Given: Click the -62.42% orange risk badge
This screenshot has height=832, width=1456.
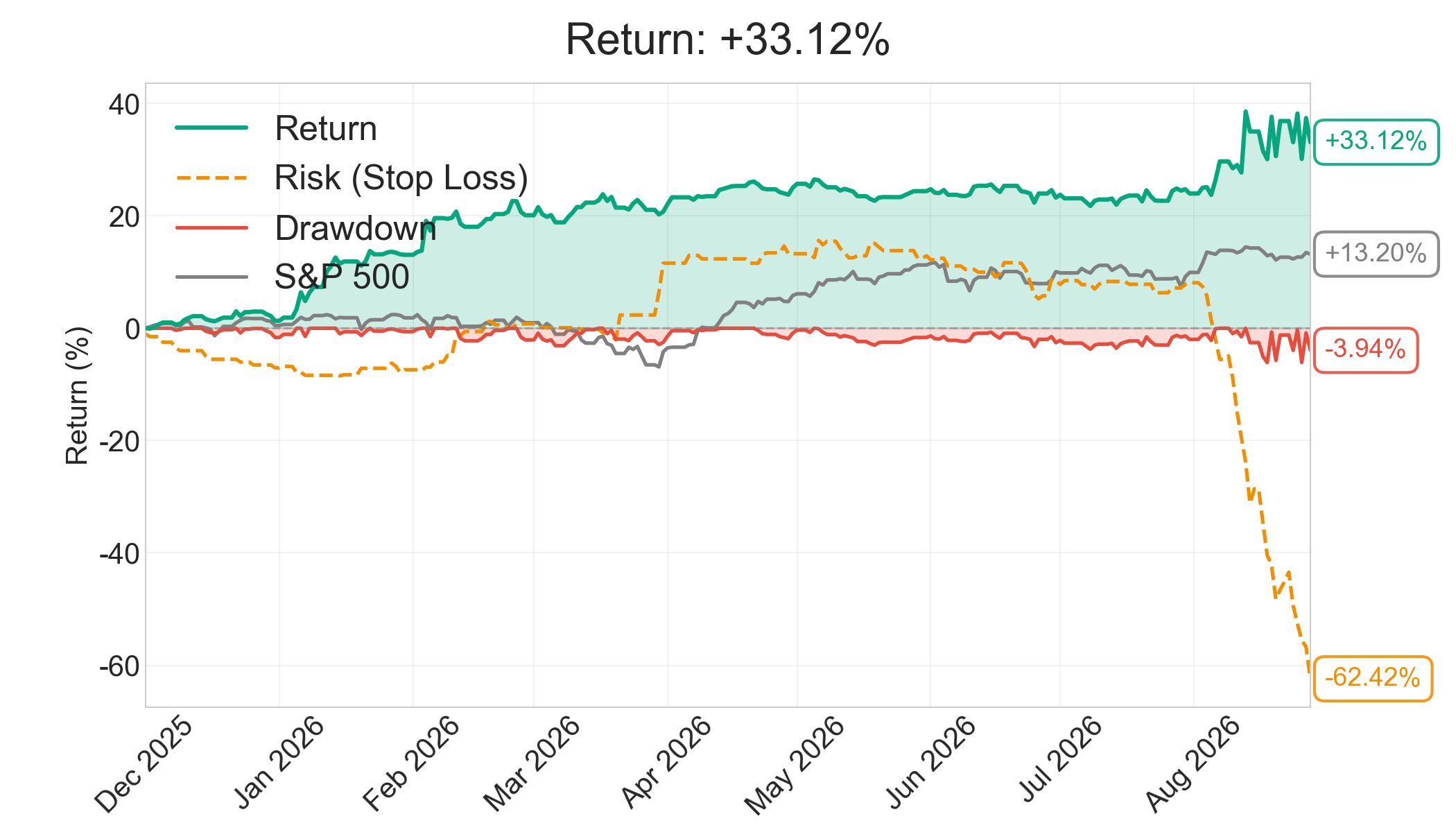Looking at the screenshot, I should [1373, 678].
